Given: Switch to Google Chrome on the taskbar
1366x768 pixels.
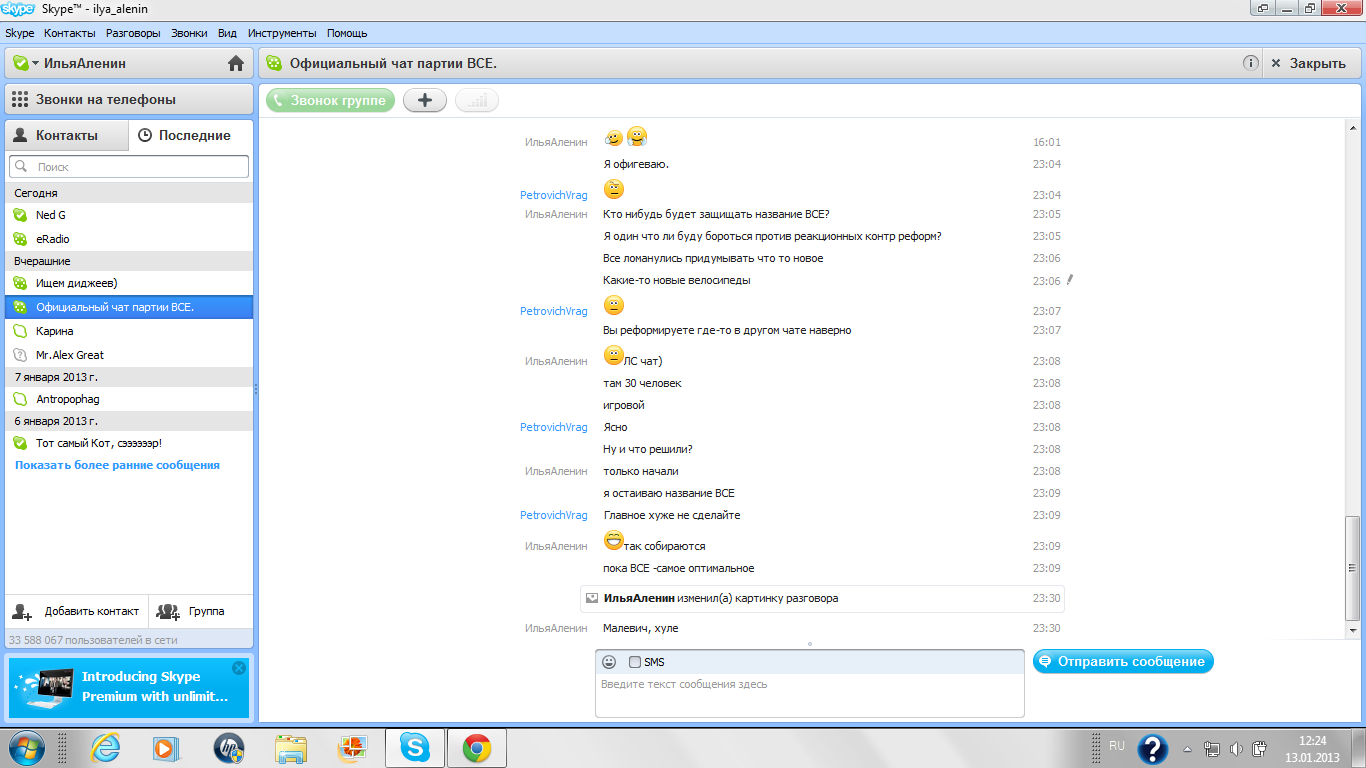Looking at the screenshot, I should (477, 748).
